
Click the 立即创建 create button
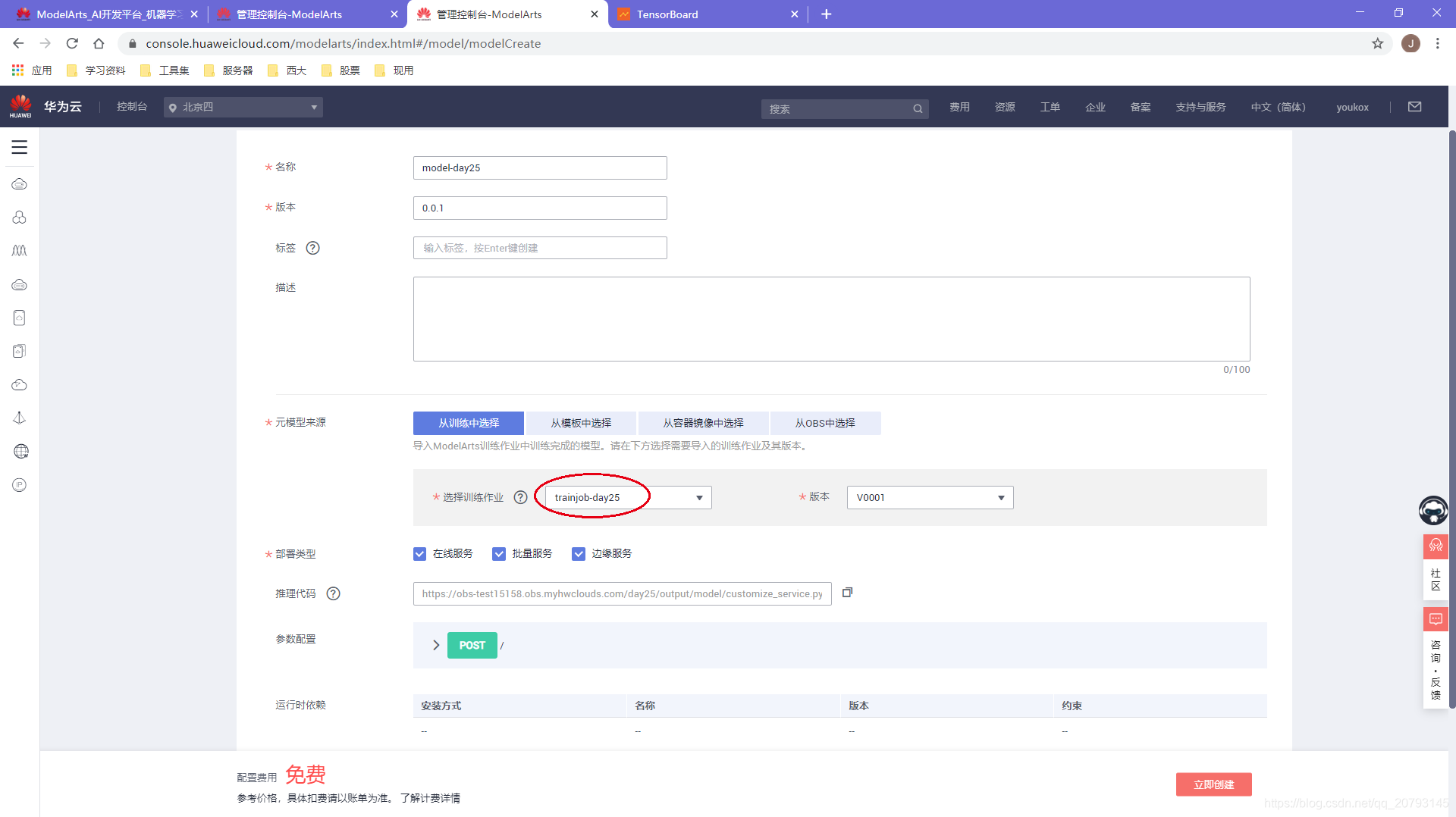[x=1213, y=784]
